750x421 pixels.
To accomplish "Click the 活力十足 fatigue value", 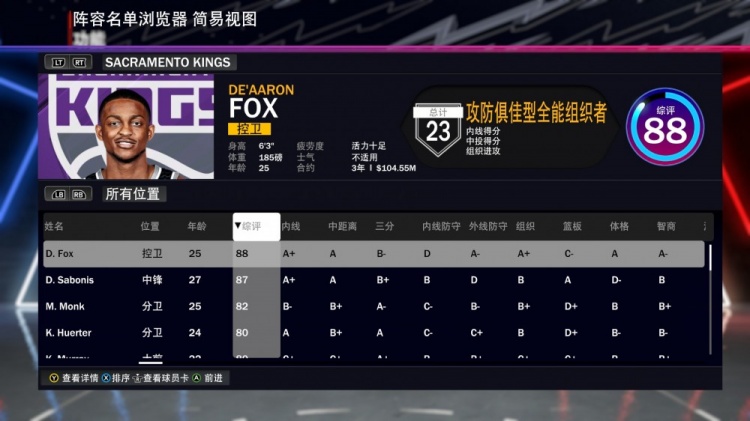I will tap(369, 146).
